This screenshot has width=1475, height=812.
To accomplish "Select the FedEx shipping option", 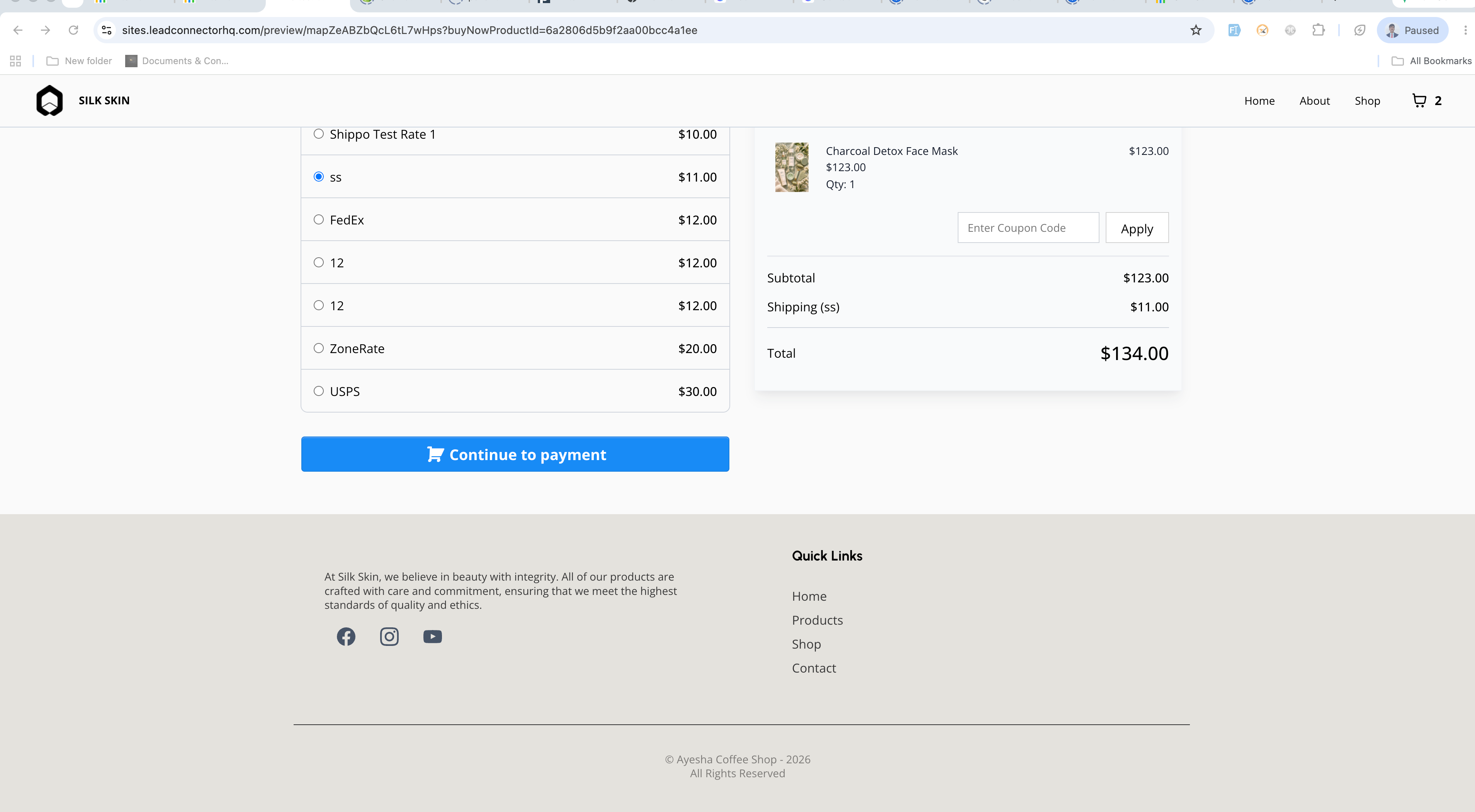I will pyautogui.click(x=319, y=220).
